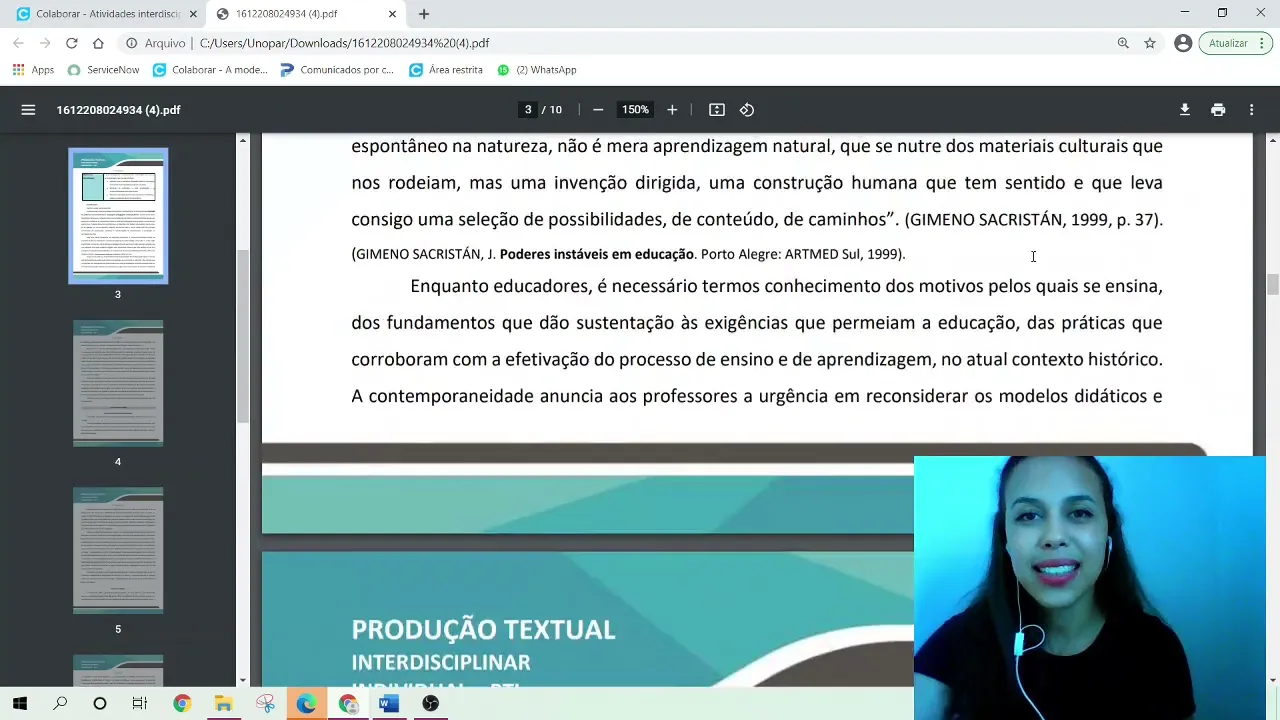Open Cortana from the taskbar
This screenshot has width=1280, height=720.
pyautogui.click(x=100, y=704)
